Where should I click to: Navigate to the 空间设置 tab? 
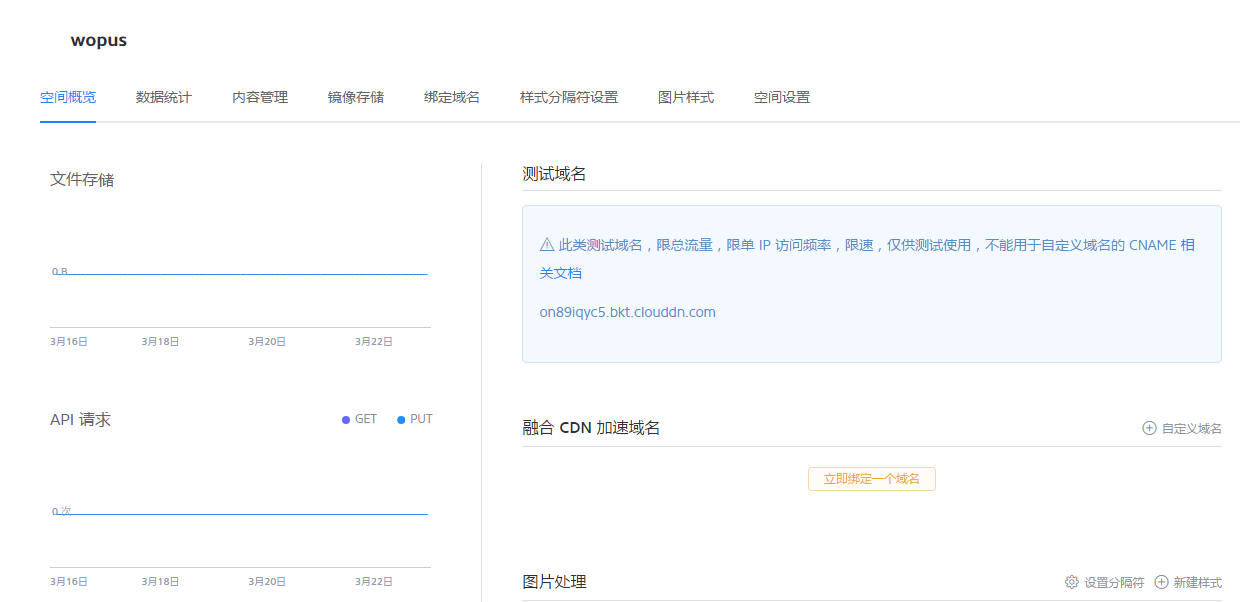click(x=782, y=97)
